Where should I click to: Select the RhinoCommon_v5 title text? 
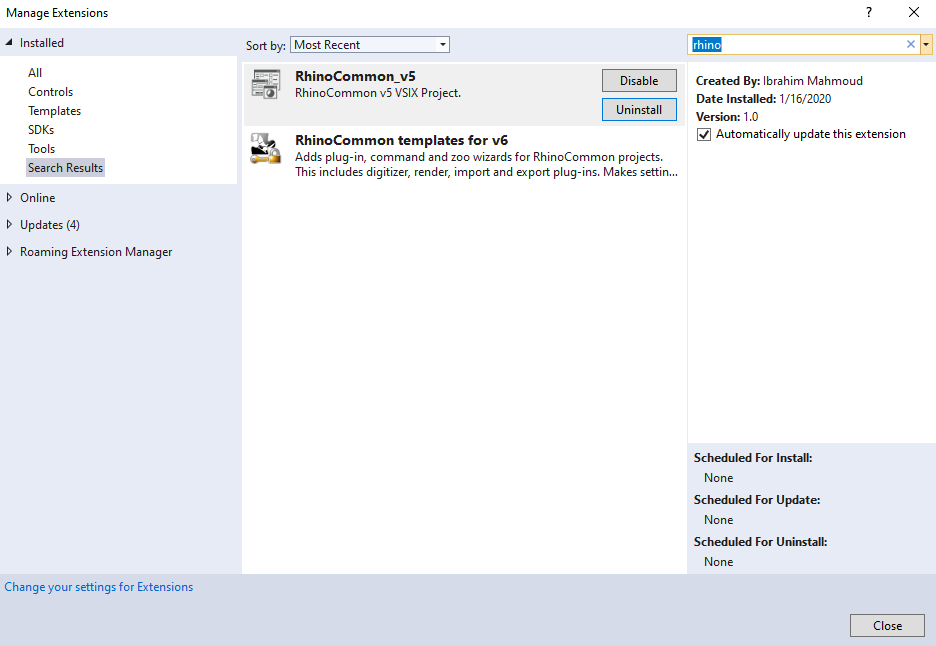tap(355, 76)
